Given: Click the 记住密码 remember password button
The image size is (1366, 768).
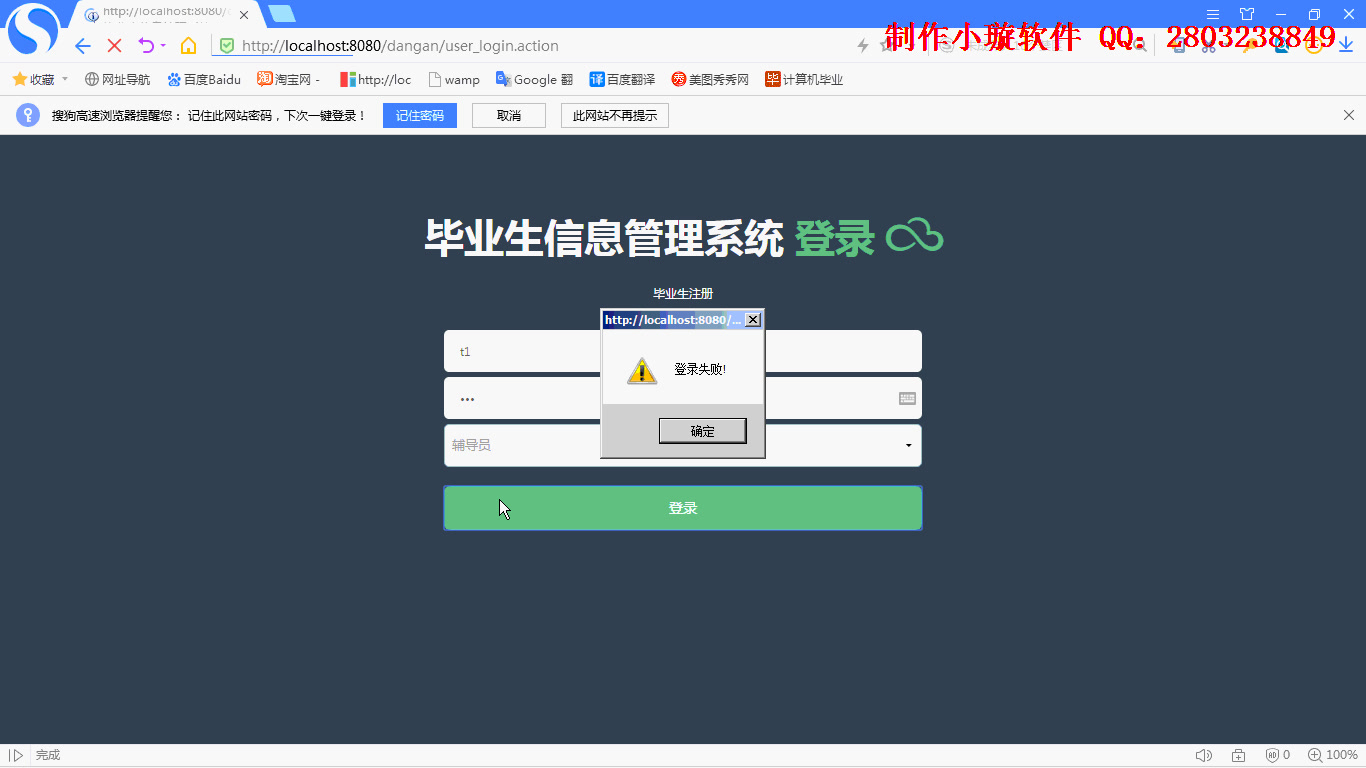Looking at the screenshot, I should tap(419, 115).
